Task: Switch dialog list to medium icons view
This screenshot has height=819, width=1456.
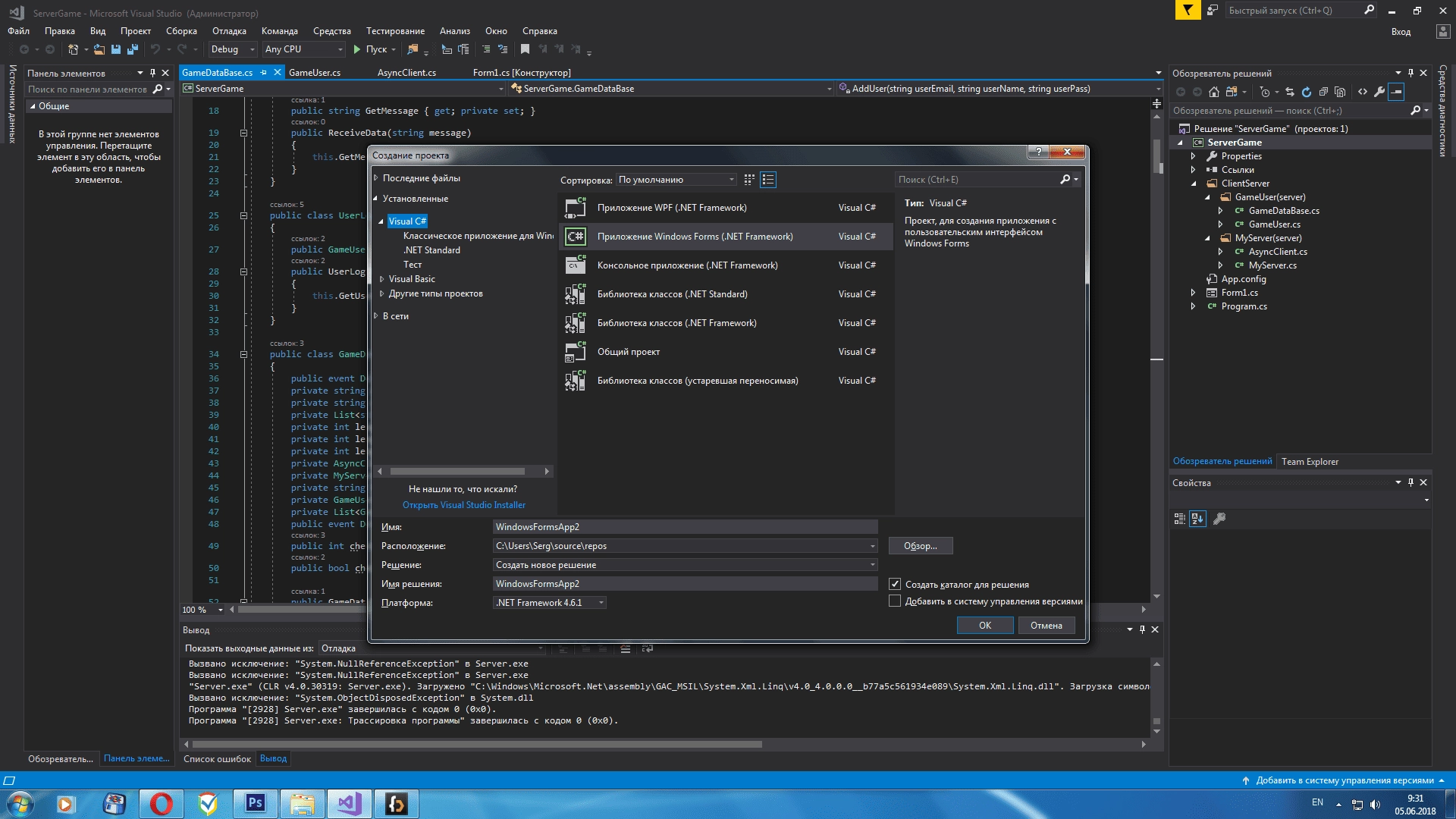Action: (749, 180)
